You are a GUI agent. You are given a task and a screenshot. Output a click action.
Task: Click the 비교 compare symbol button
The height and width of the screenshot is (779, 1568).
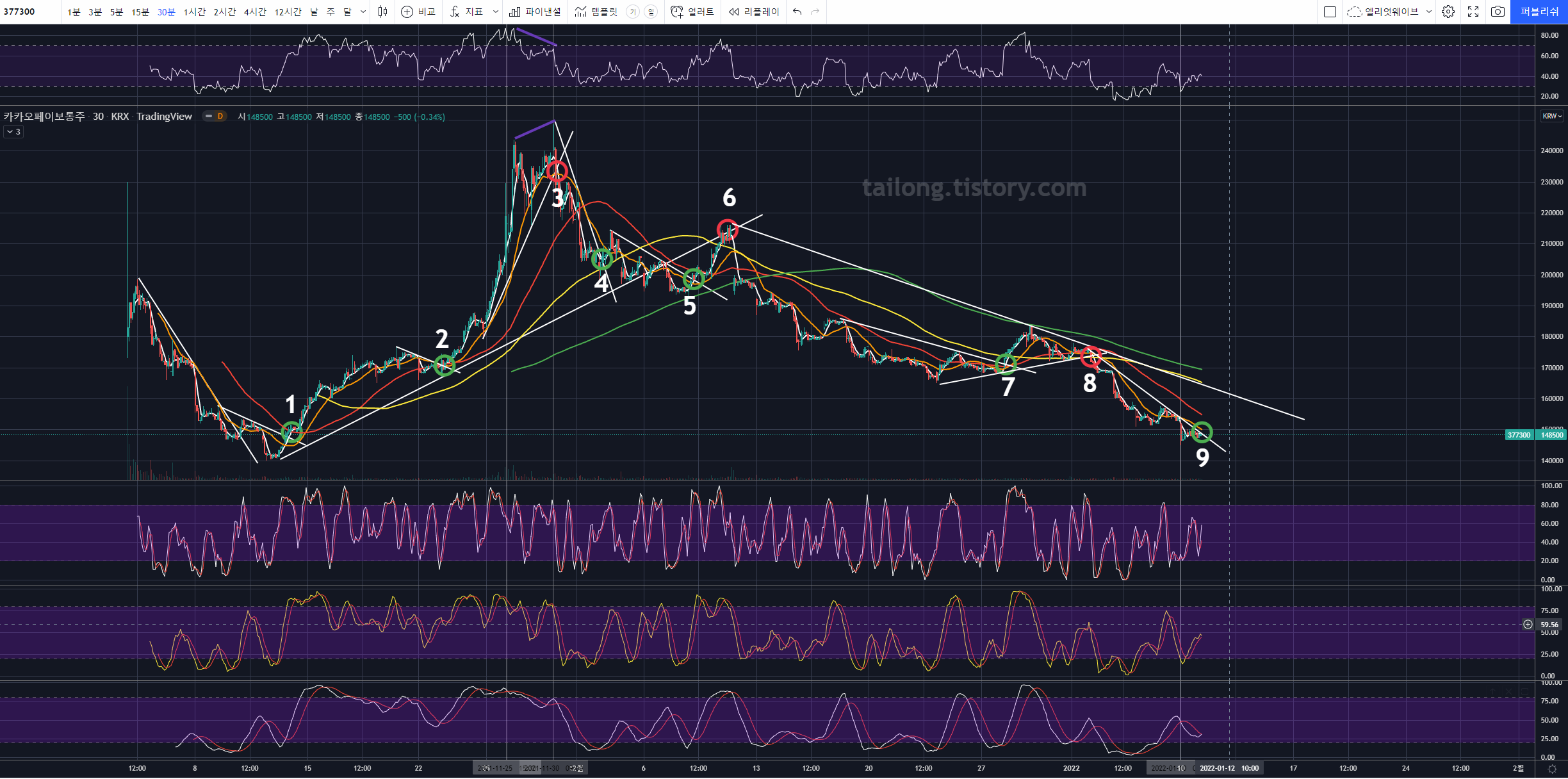pos(418,12)
